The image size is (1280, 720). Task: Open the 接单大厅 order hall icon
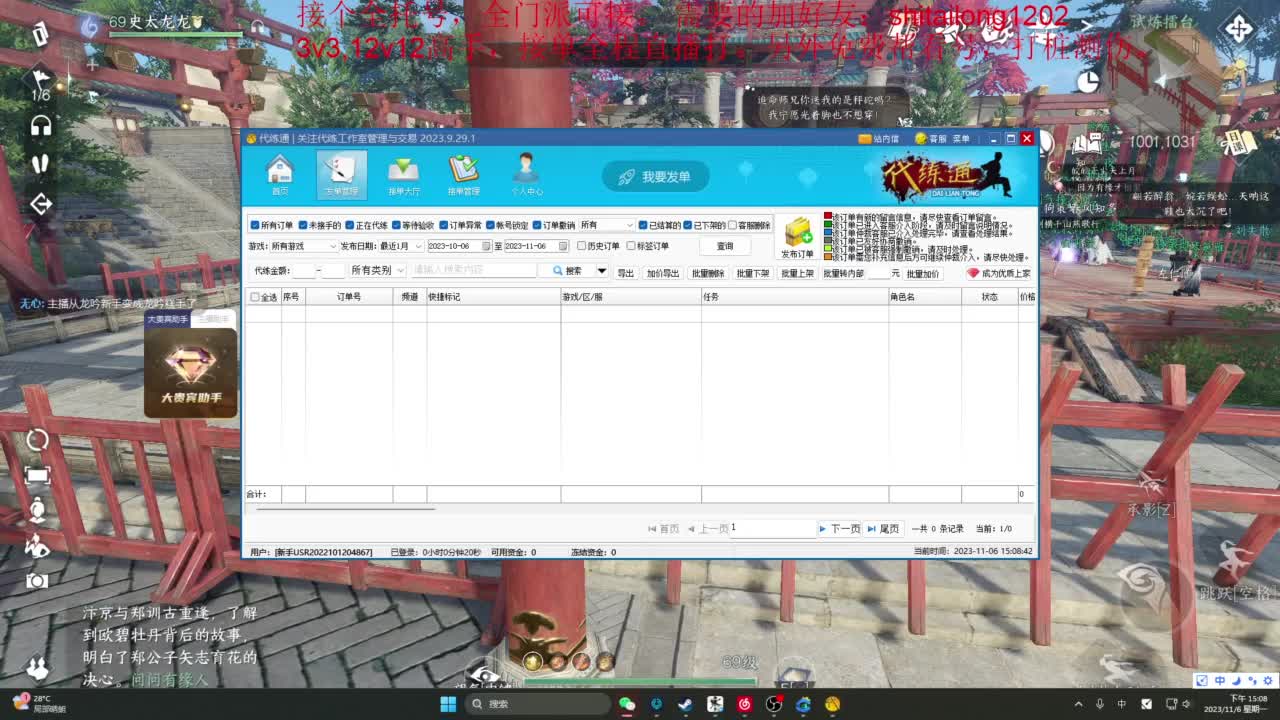coord(403,175)
